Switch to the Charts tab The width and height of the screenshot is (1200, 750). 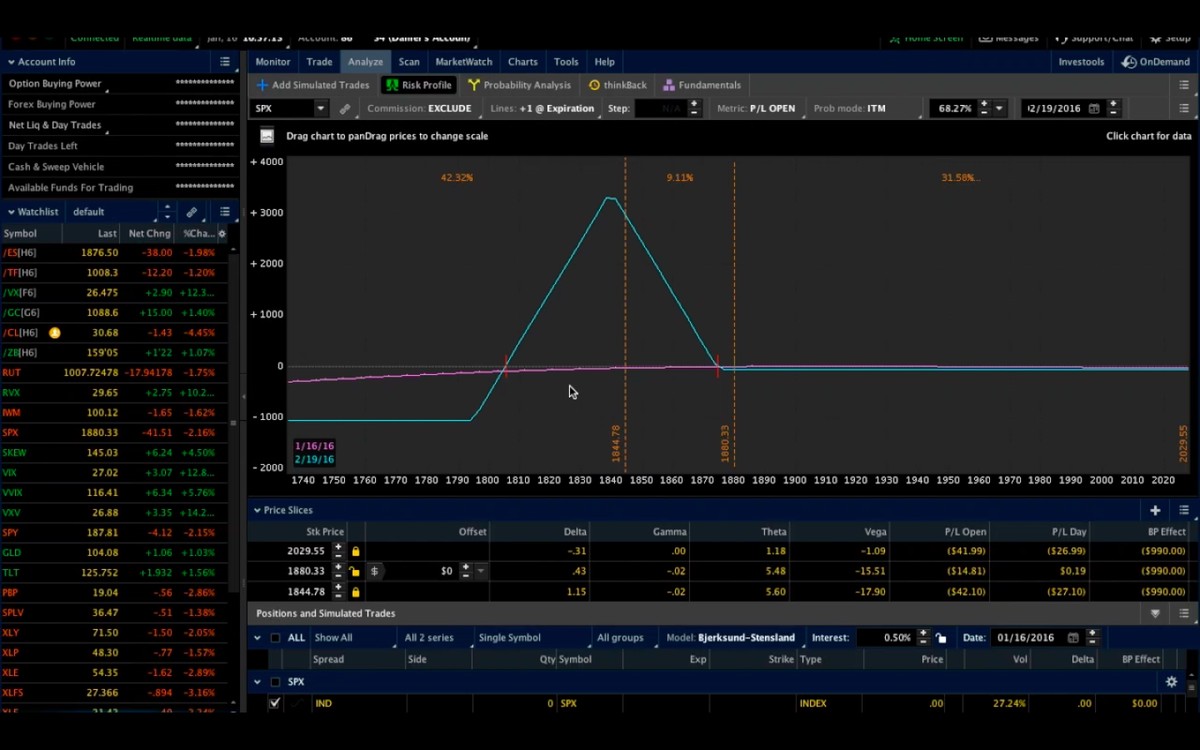522,62
